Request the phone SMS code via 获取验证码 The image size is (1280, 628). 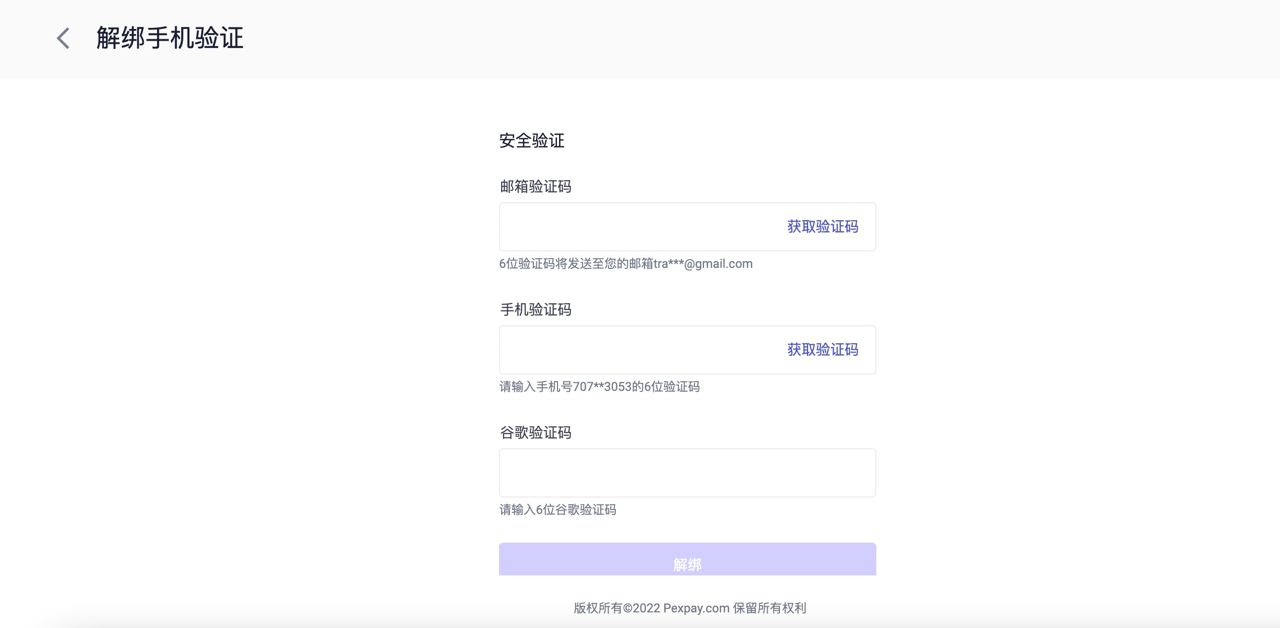click(822, 350)
